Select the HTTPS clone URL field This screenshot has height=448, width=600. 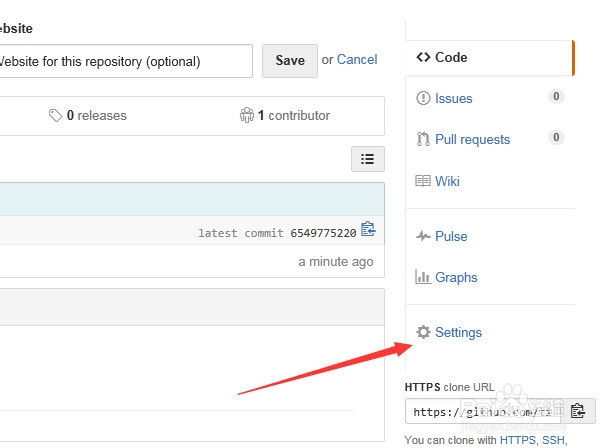[485, 411]
